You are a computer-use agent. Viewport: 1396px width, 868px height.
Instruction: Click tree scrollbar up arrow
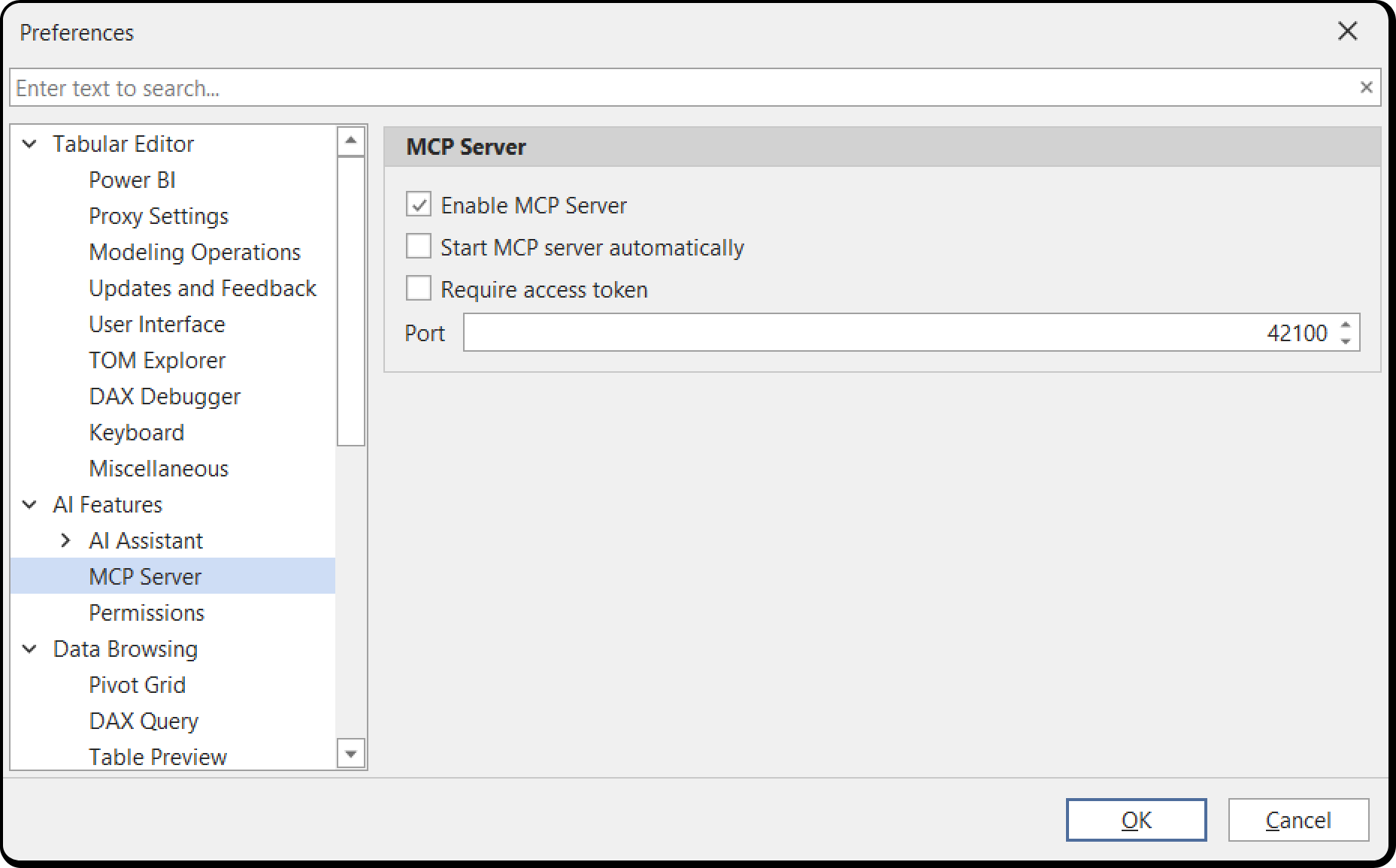pyautogui.click(x=350, y=141)
